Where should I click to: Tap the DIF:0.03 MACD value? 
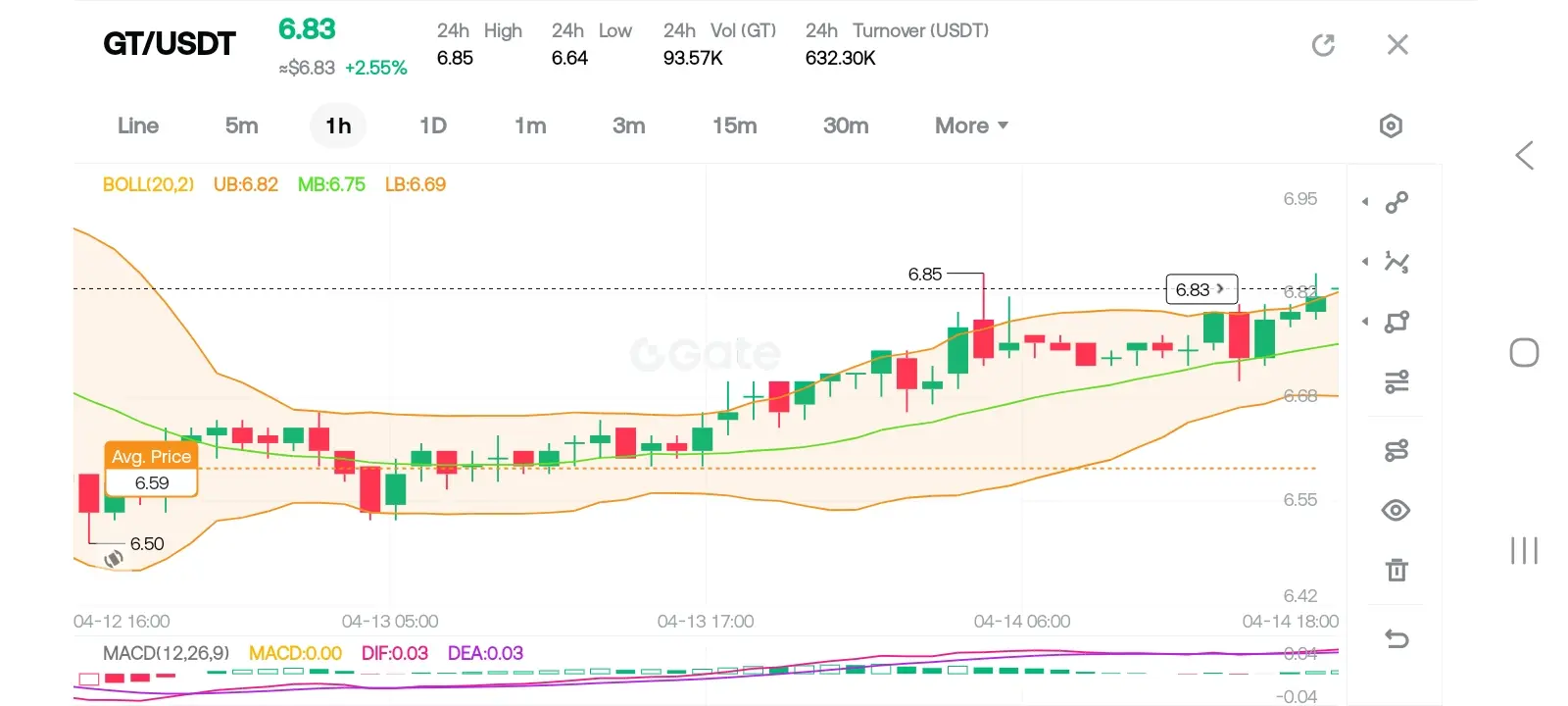pyautogui.click(x=395, y=653)
